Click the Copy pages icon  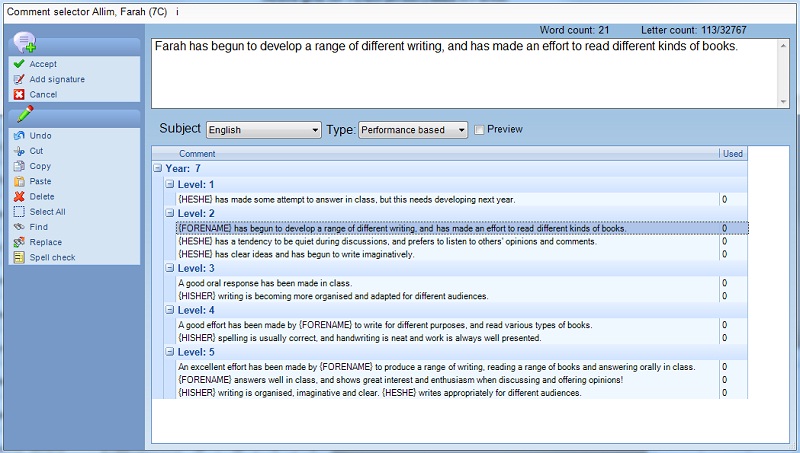[19, 166]
